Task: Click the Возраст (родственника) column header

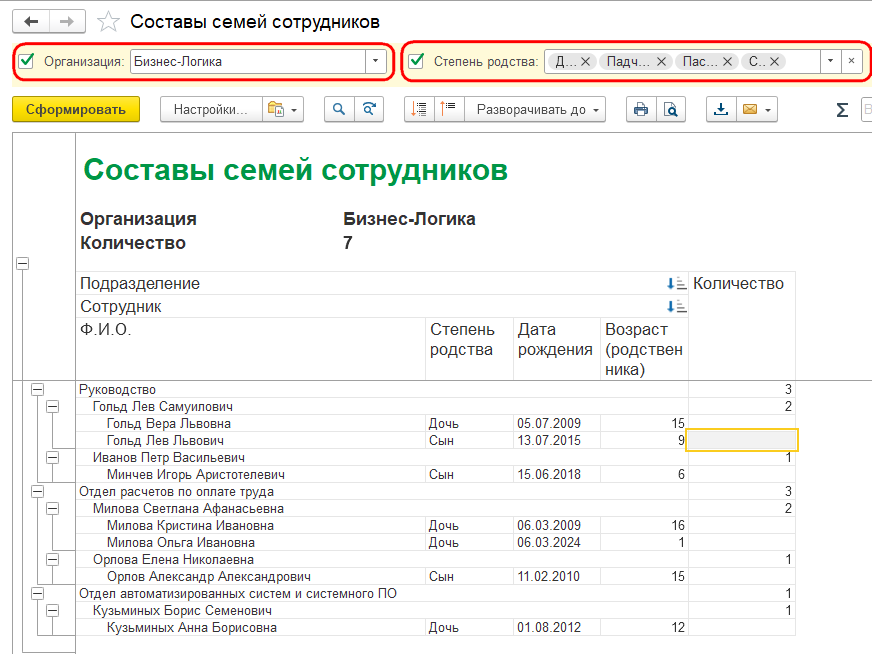Action: (x=644, y=349)
